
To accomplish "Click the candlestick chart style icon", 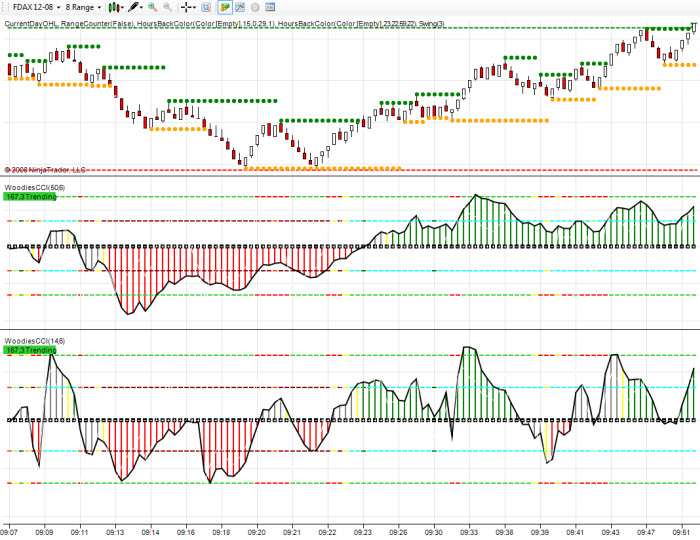I will 114,7.
